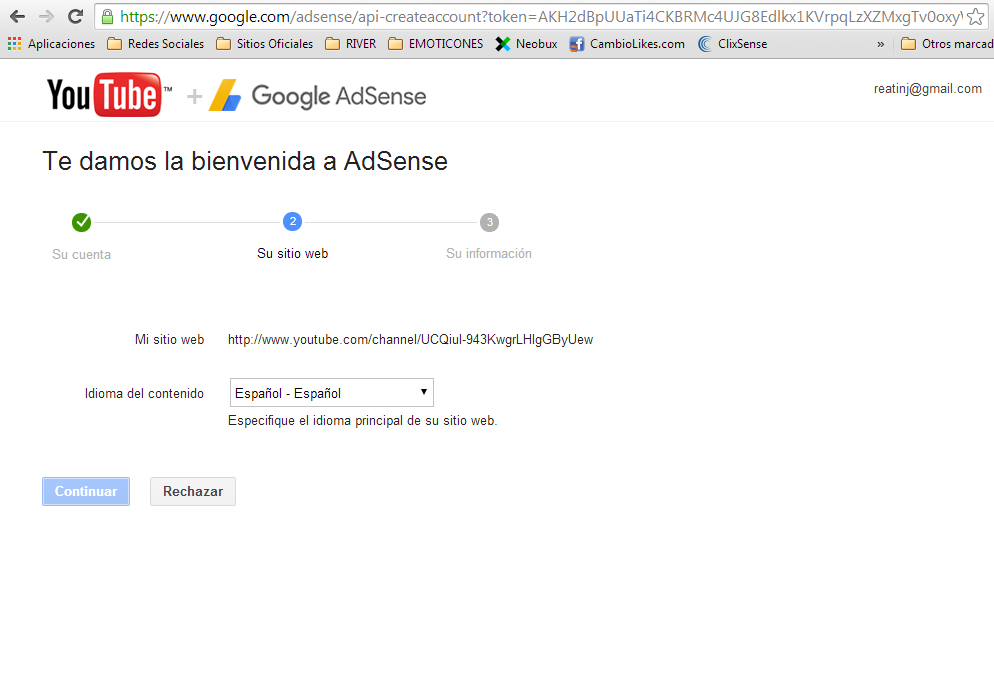
Task: Open the CambioLikes.com bookmark
Action: click(x=627, y=44)
